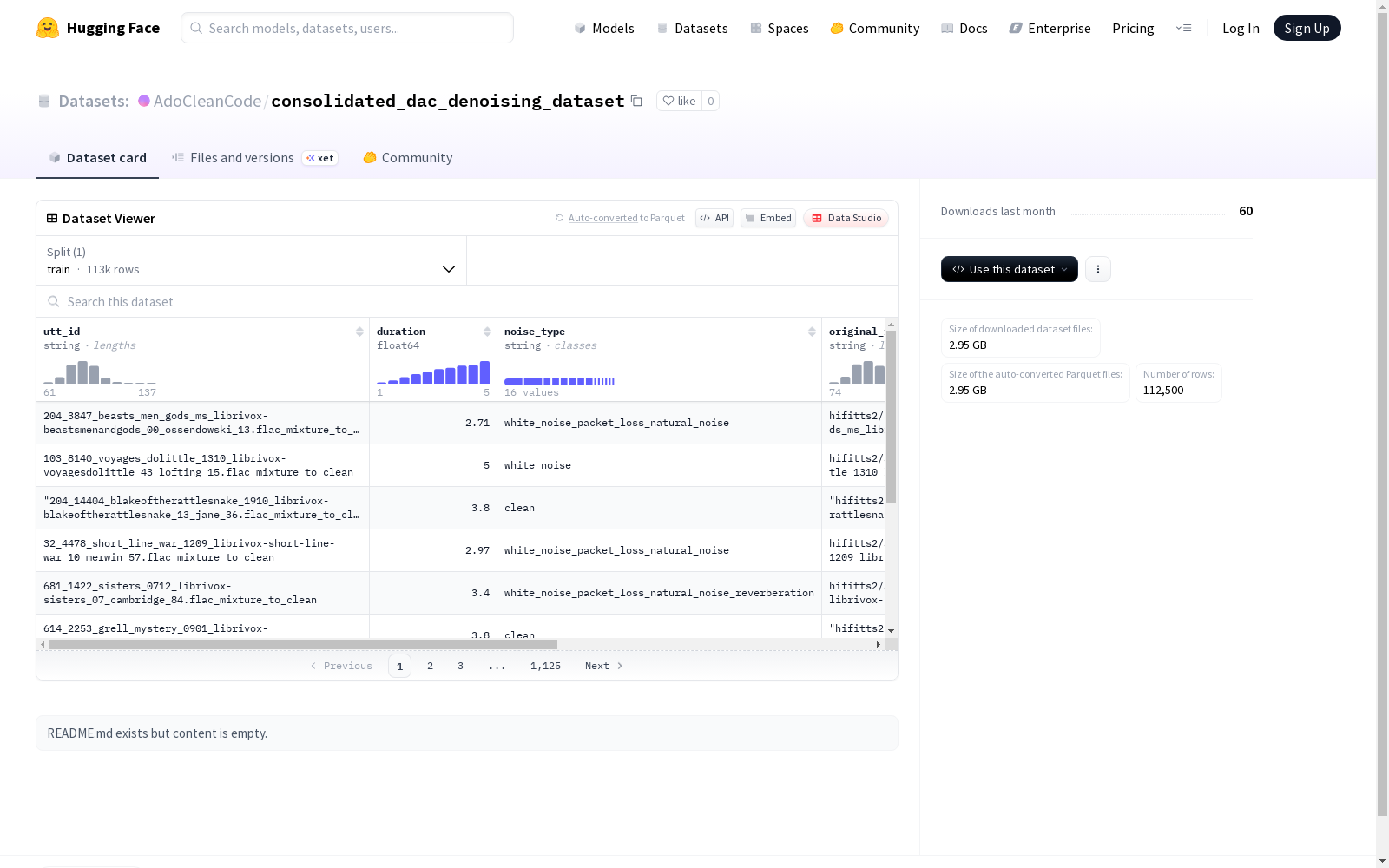Click the table's vertical scrollbar thumb

[x=891, y=417]
